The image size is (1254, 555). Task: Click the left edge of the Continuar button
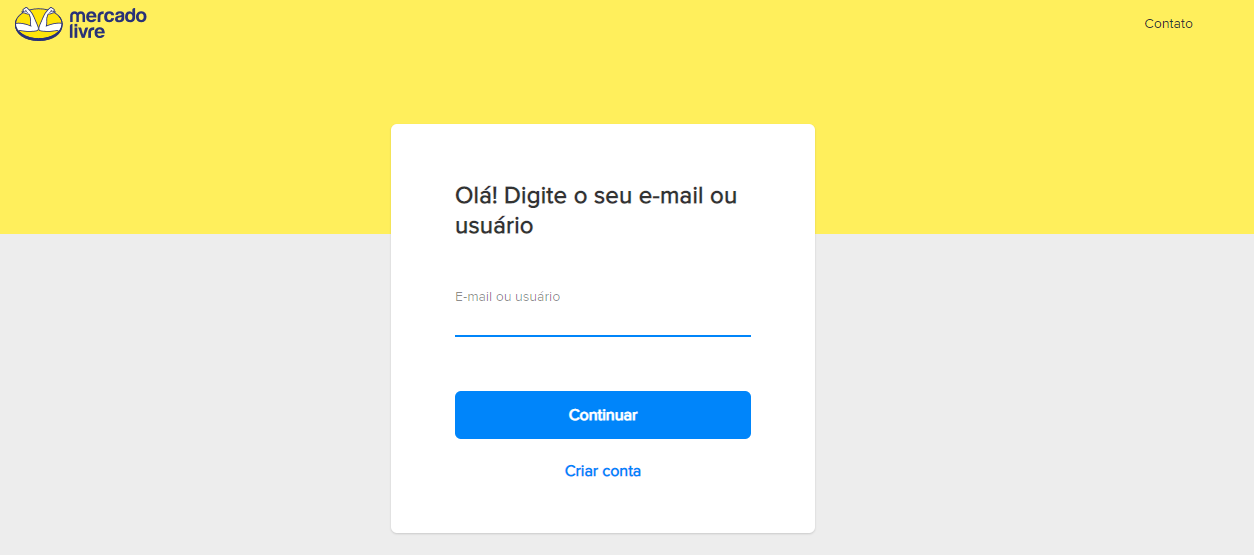point(461,415)
